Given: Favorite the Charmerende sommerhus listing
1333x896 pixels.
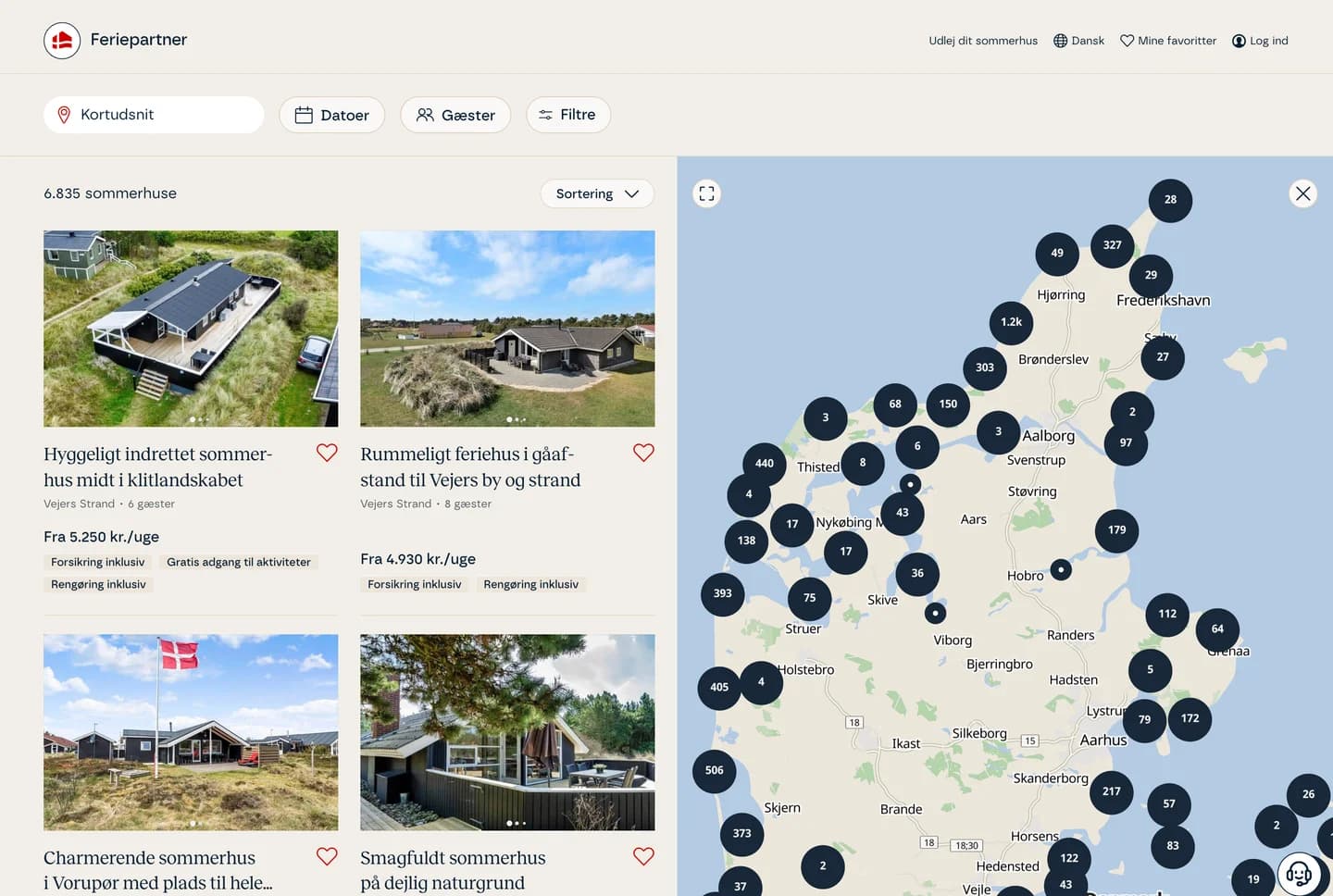Looking at the screenshot, I should pyautogui.click(x=327, y=856).
